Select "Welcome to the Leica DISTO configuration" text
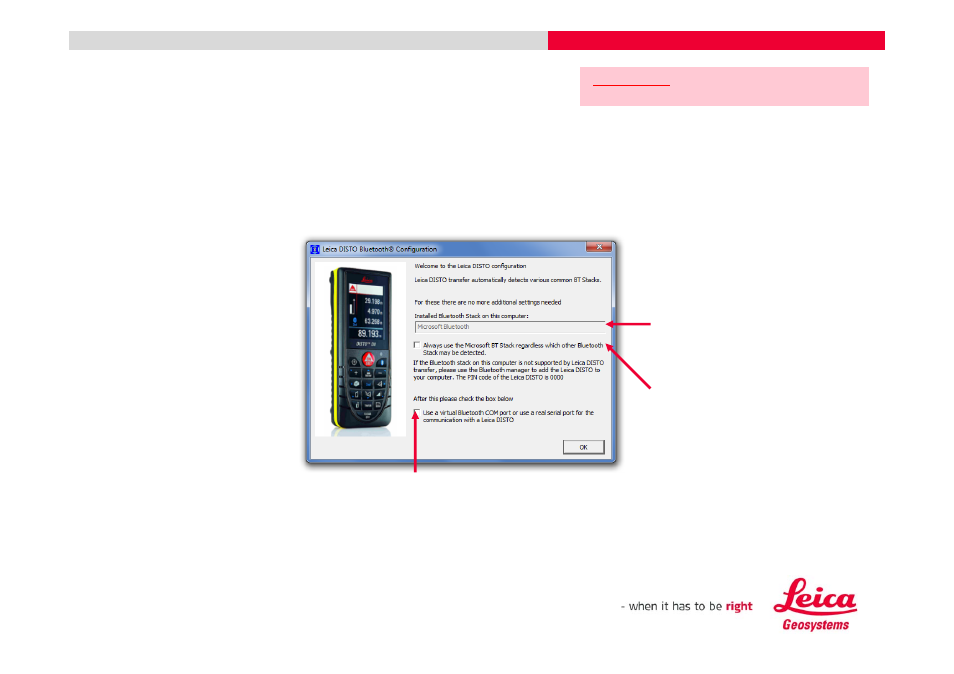This screenshot has height=674, width=954. (470, 266)
